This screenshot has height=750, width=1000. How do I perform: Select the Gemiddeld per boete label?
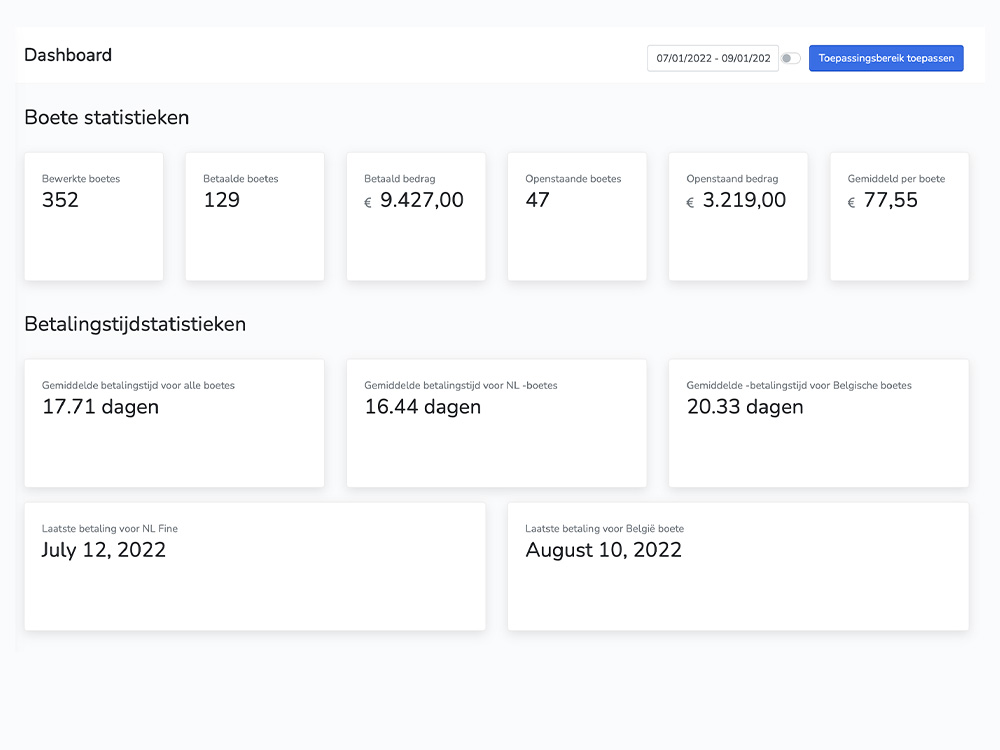[x=896, y=179]
